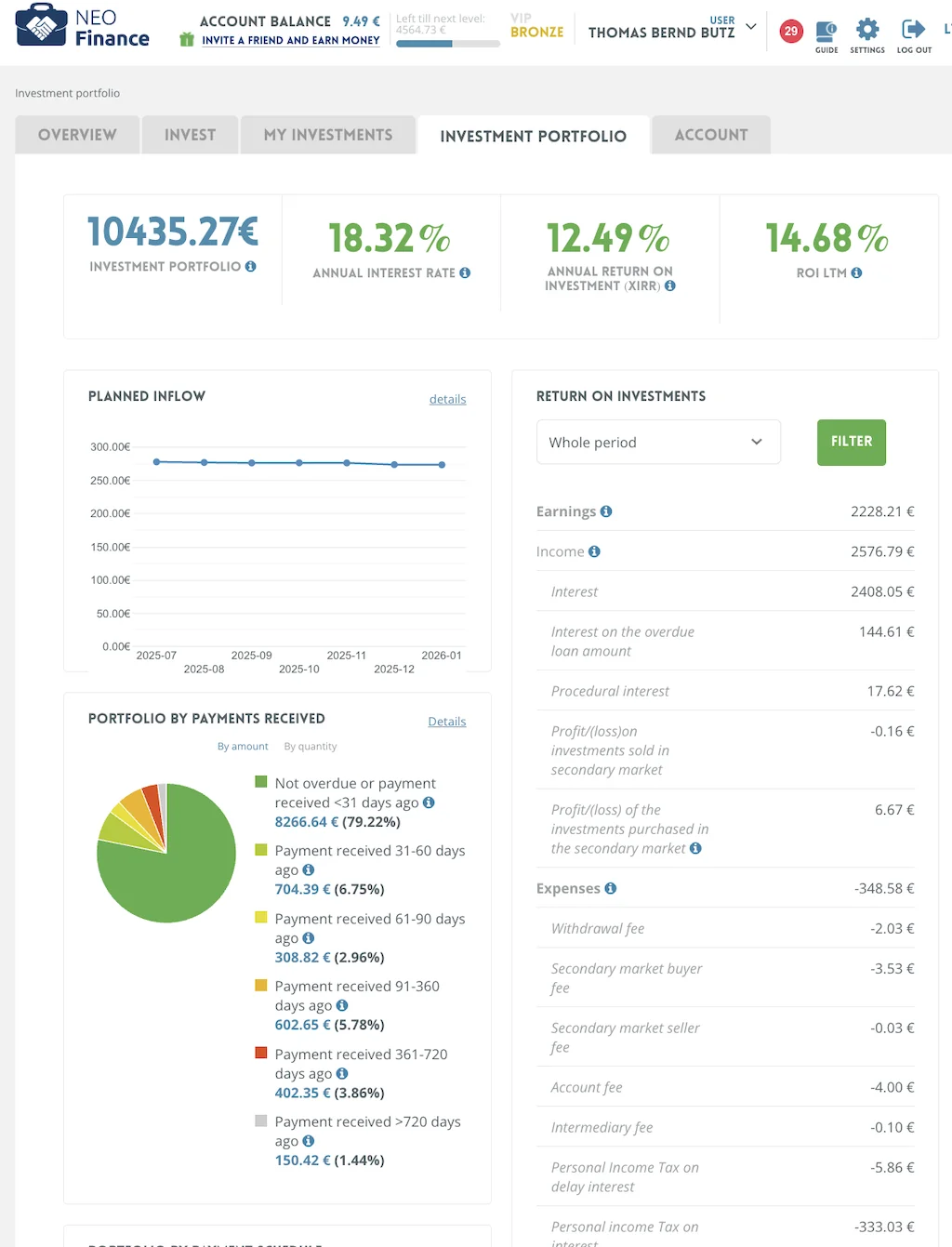Viewport: 952px width, 1247px height.
Task: Open Planned Inflow details link
Action: [x=447, y=399]
